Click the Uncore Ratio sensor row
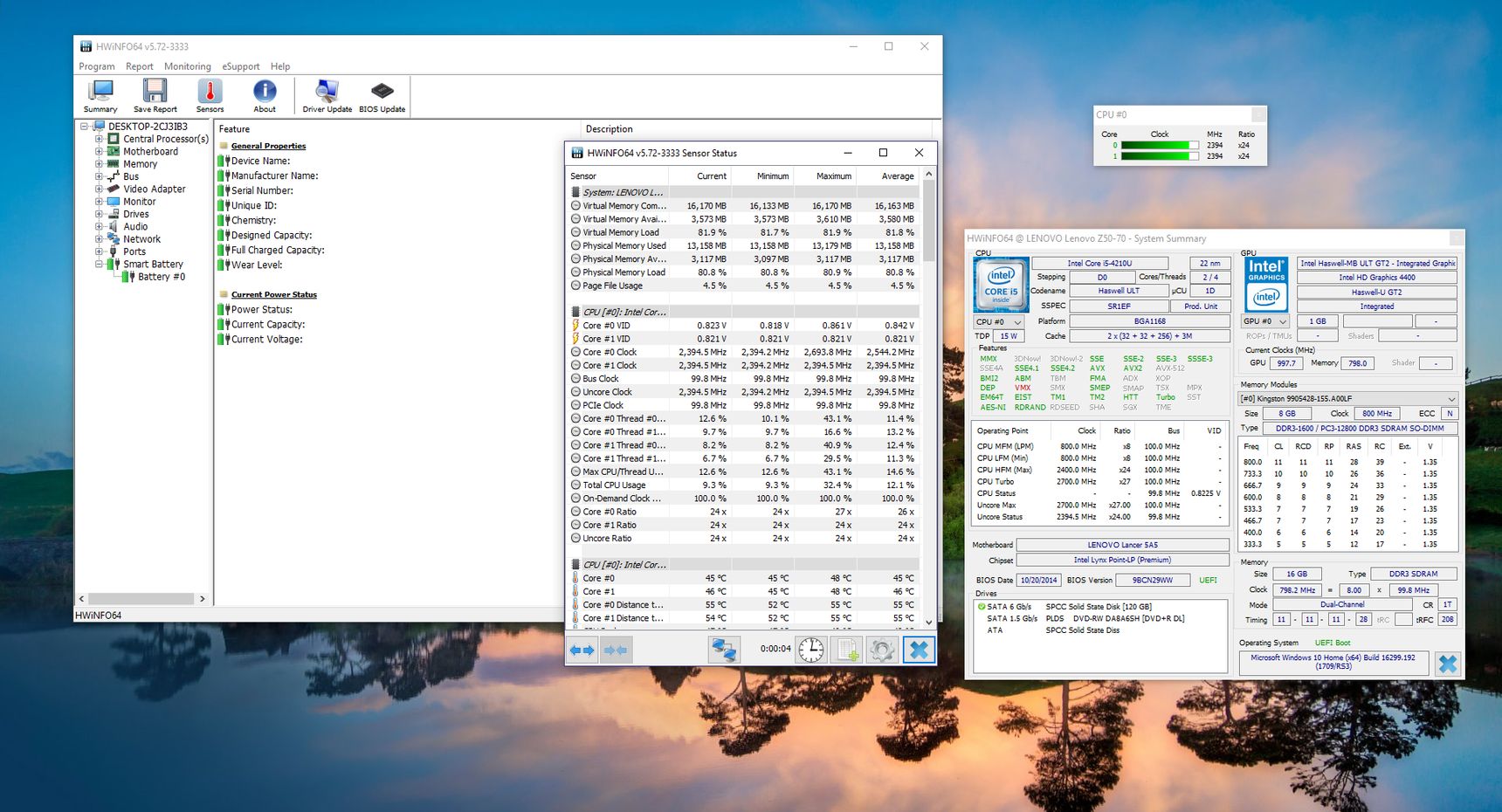Viewport: 1502px width, 812px height. pos(743,539)
